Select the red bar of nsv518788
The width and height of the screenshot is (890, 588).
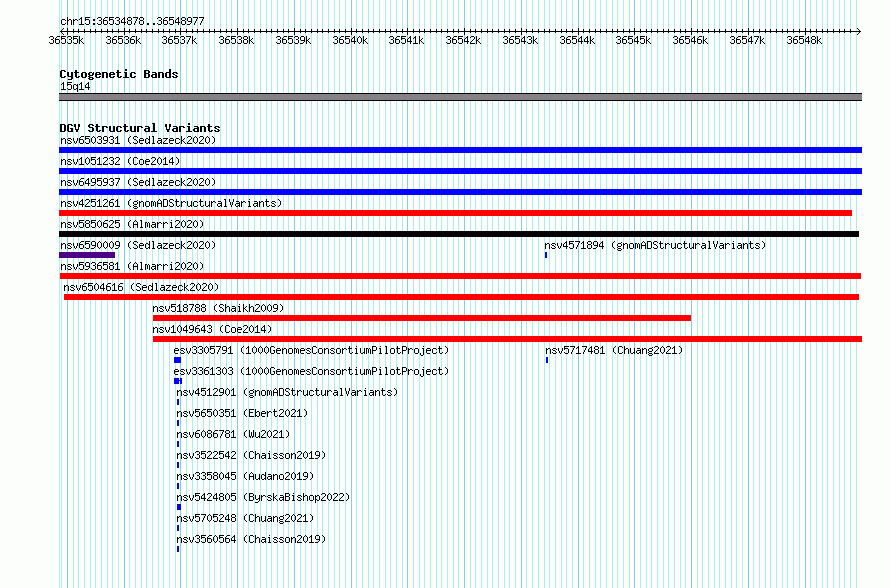tap(422, 318)
